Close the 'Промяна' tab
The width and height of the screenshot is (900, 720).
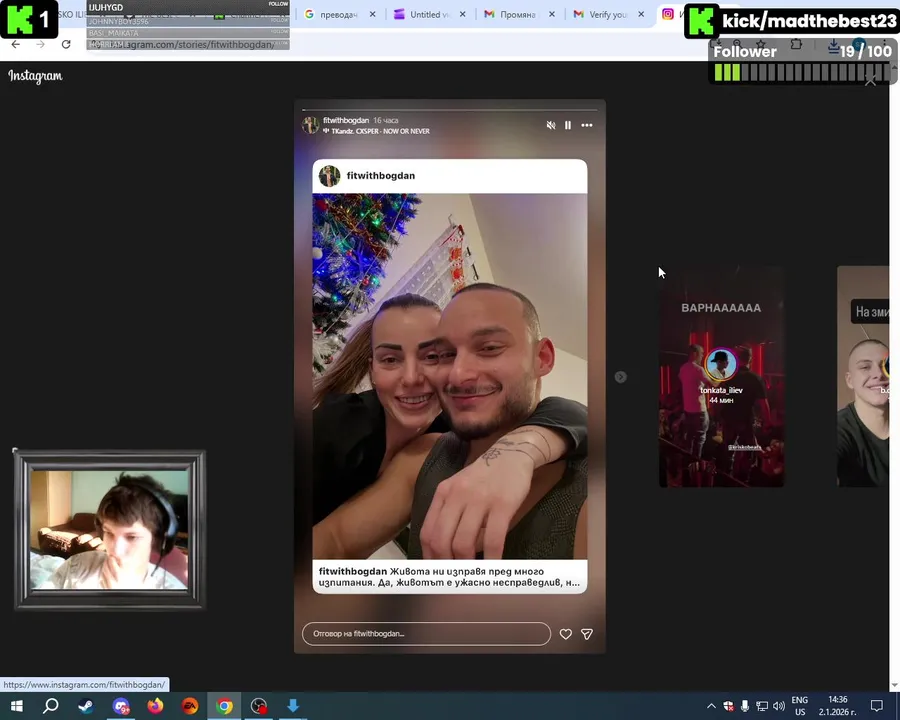pyautogui.click(x=552, y=14)
